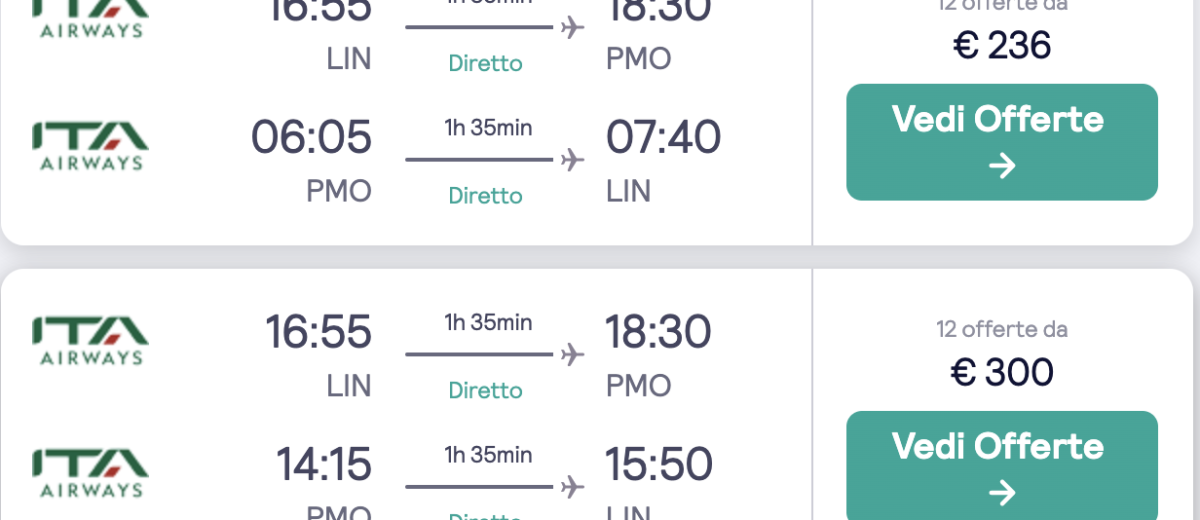Click the airplane icon on the second 16:55 to 18:30 route

coord(572,354)
